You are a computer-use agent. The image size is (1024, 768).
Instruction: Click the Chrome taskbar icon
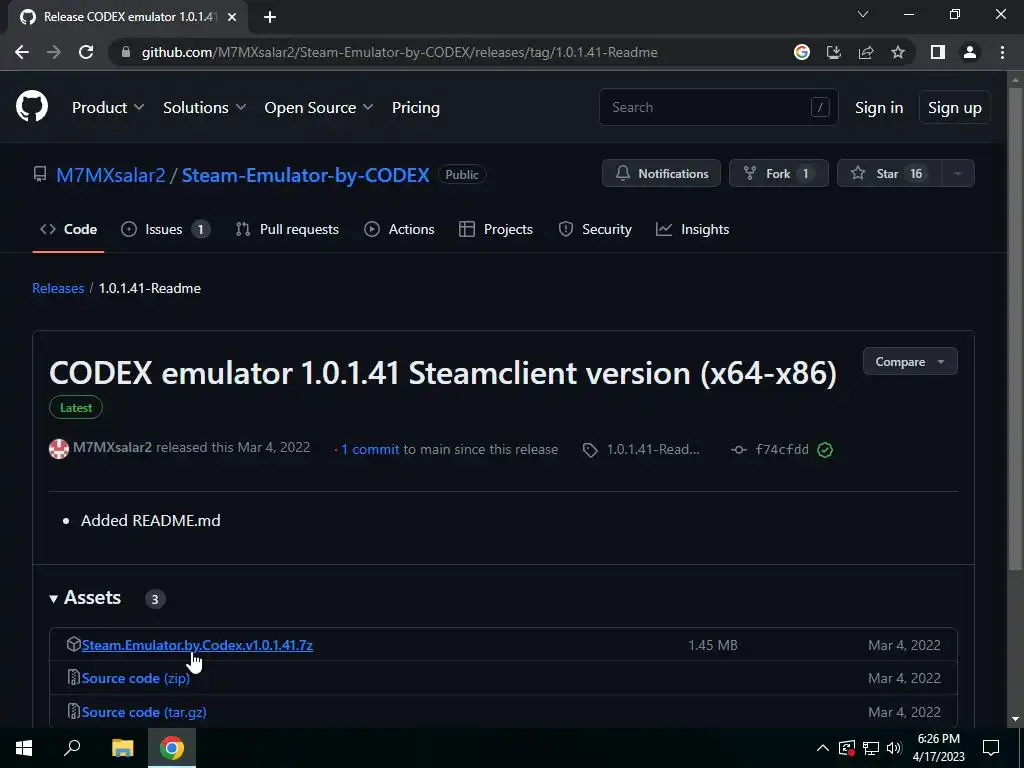click(x=172, y=748)
